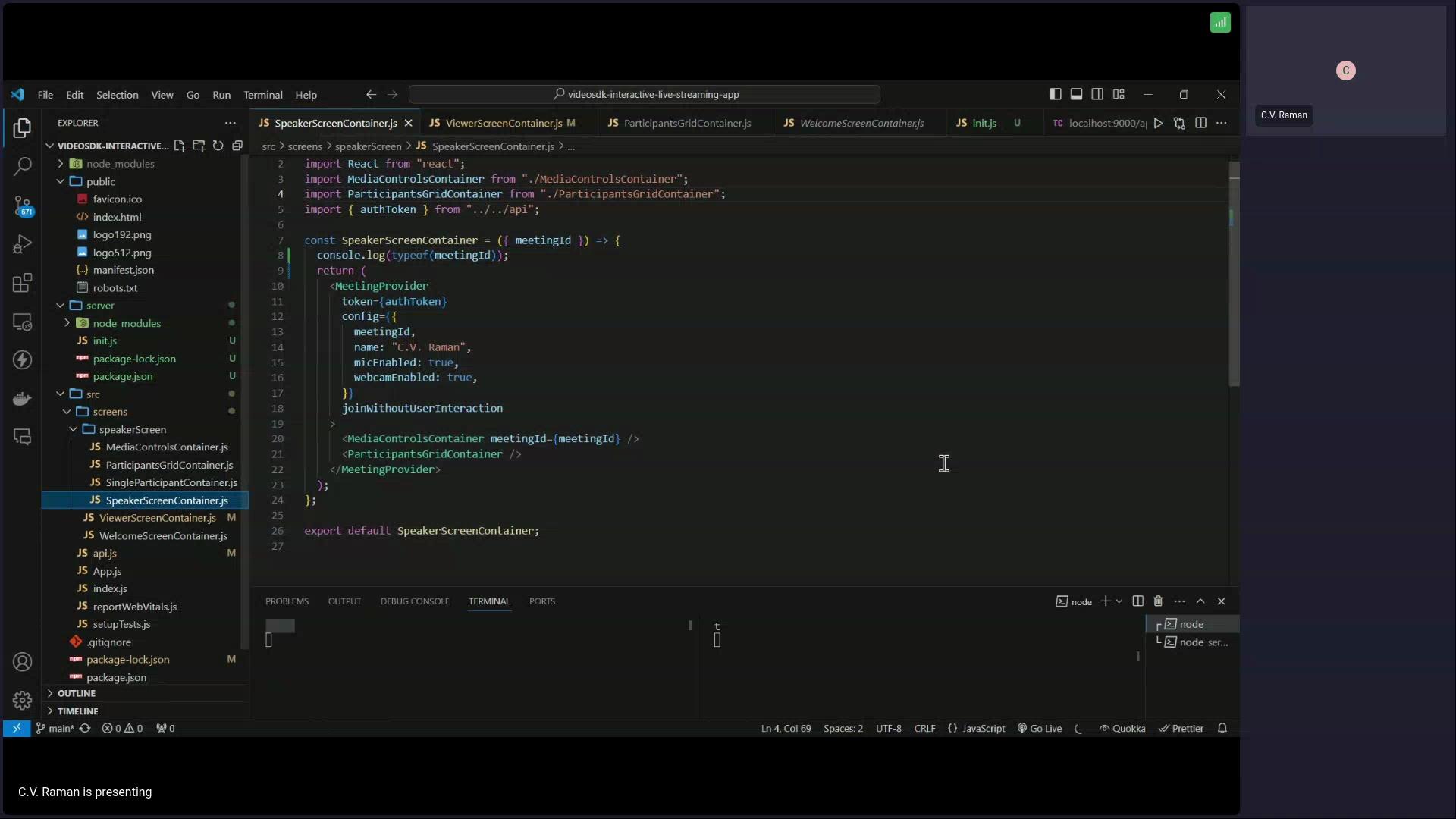Change JavaScript language mode in status bar
Screen dimensions: 1456x819
[x=984, y=729]
